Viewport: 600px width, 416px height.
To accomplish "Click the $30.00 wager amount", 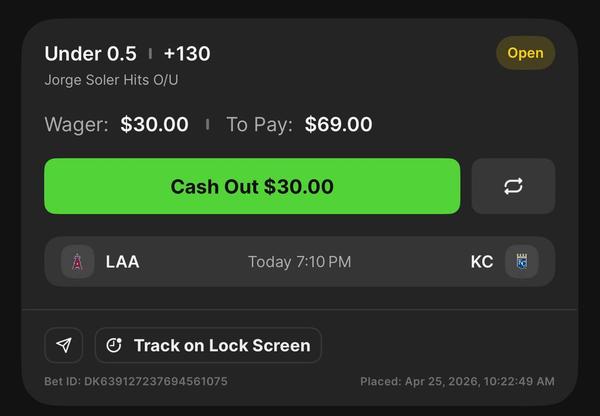I will [x=154, y=125].
